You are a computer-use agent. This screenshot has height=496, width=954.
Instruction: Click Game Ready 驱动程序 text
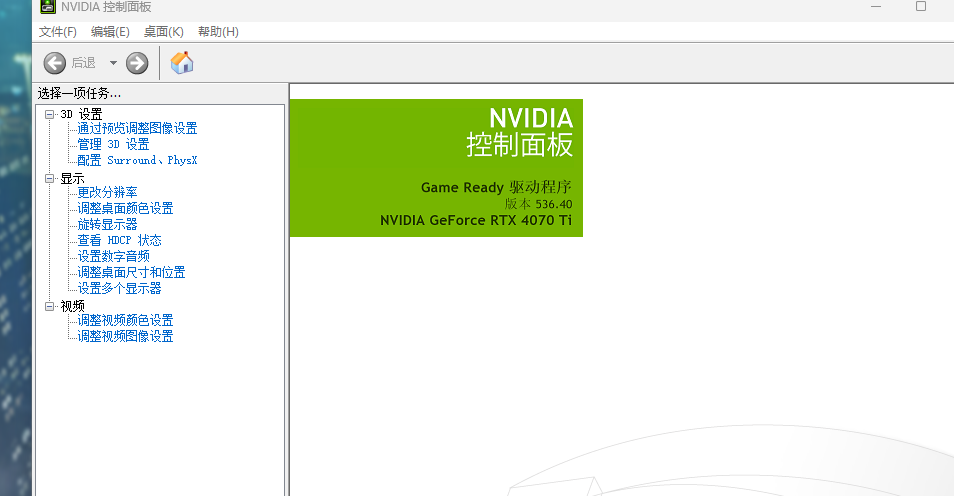496,187
